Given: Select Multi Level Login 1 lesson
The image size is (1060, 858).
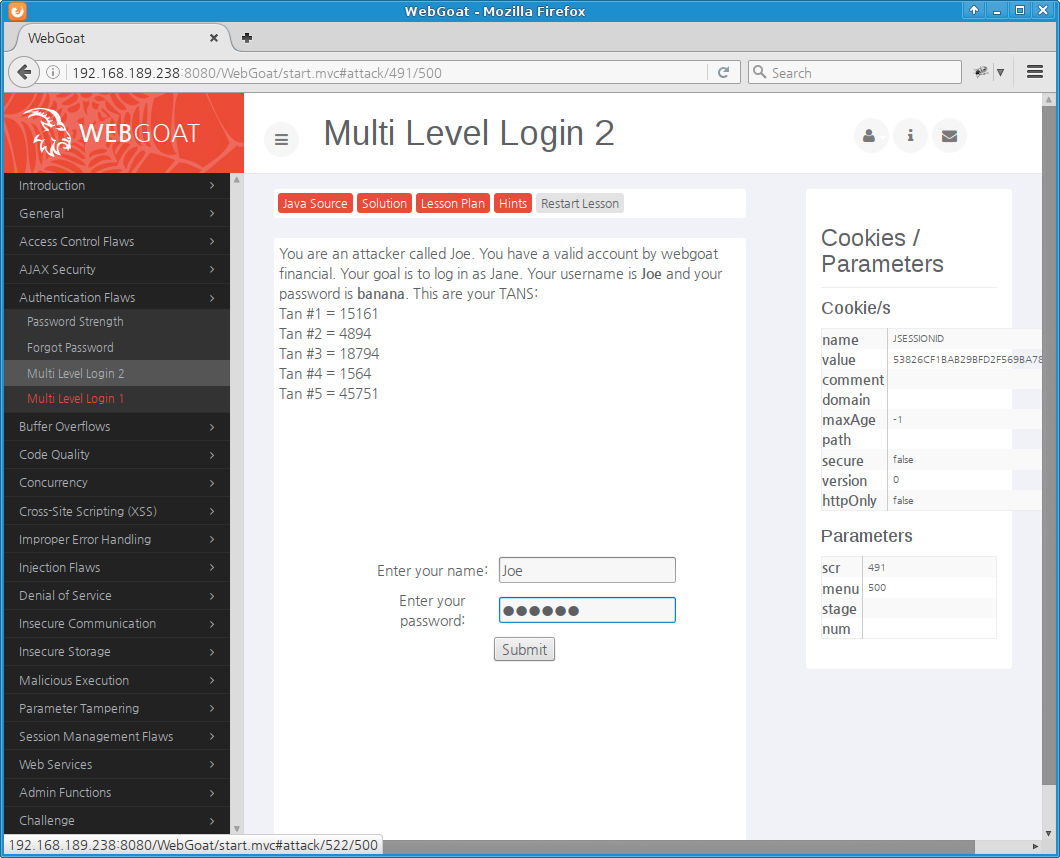Looking at the screenshot, I should tap(117, 399).
